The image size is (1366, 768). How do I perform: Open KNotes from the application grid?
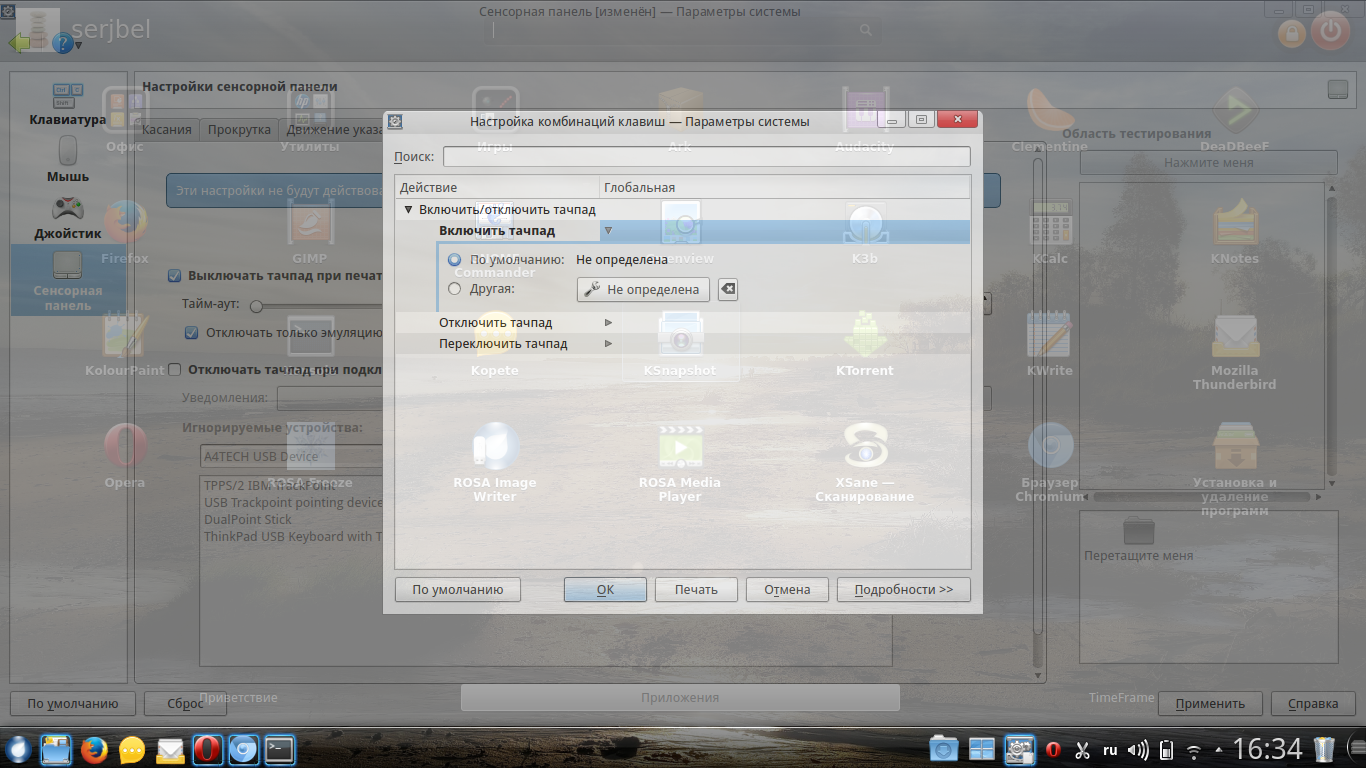pos(1235,230)
